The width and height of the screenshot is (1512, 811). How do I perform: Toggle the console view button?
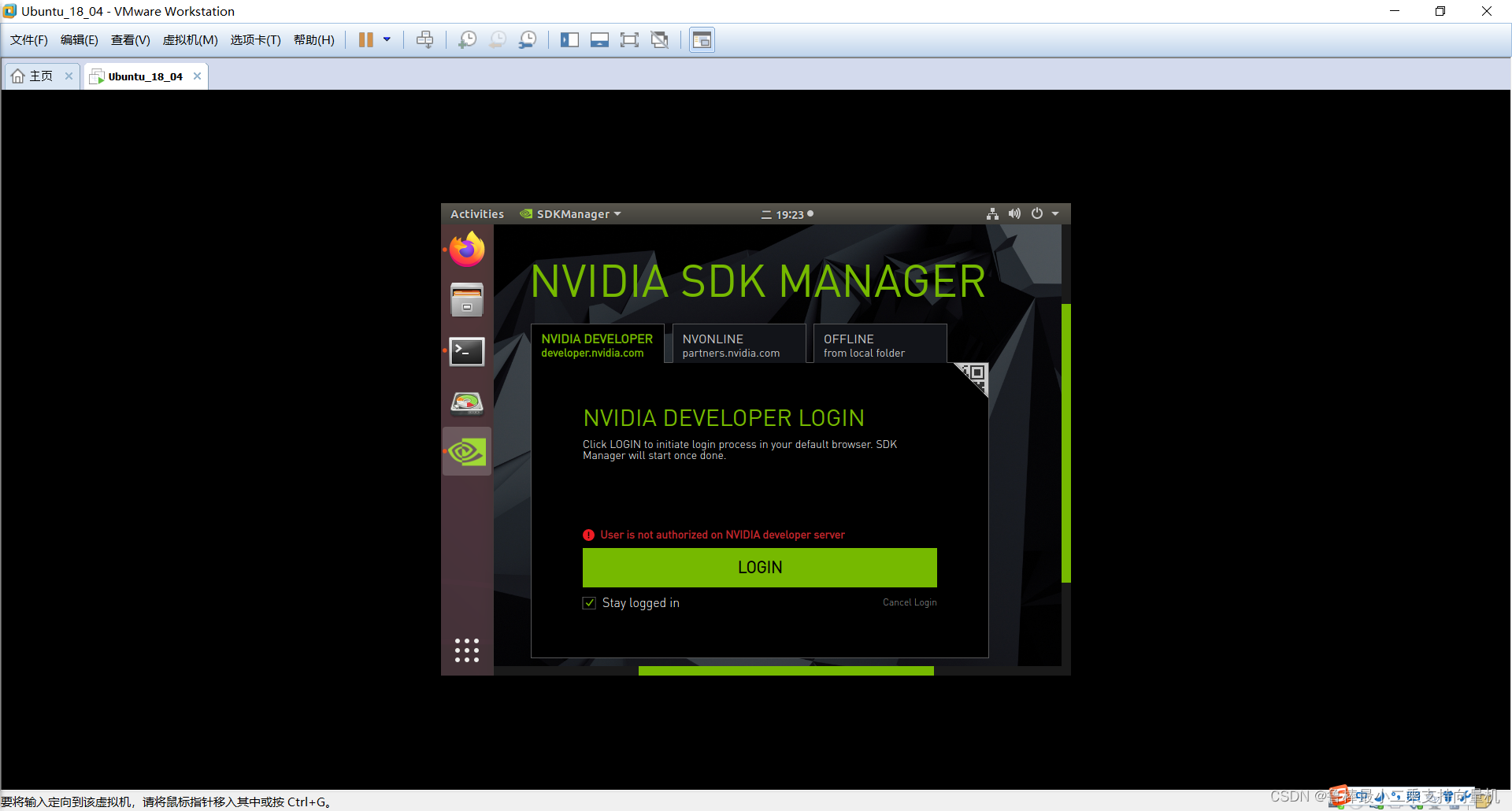(702, 40)
